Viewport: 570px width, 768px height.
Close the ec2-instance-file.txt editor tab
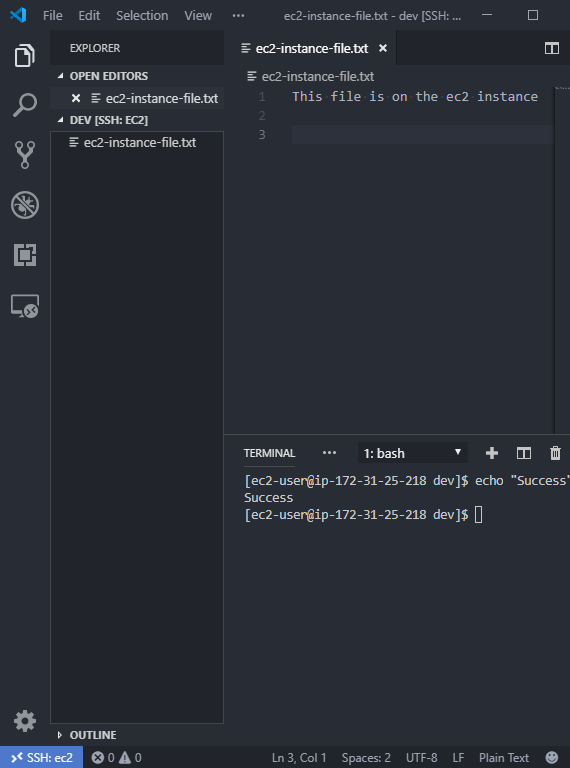click(x=383, y=48)
